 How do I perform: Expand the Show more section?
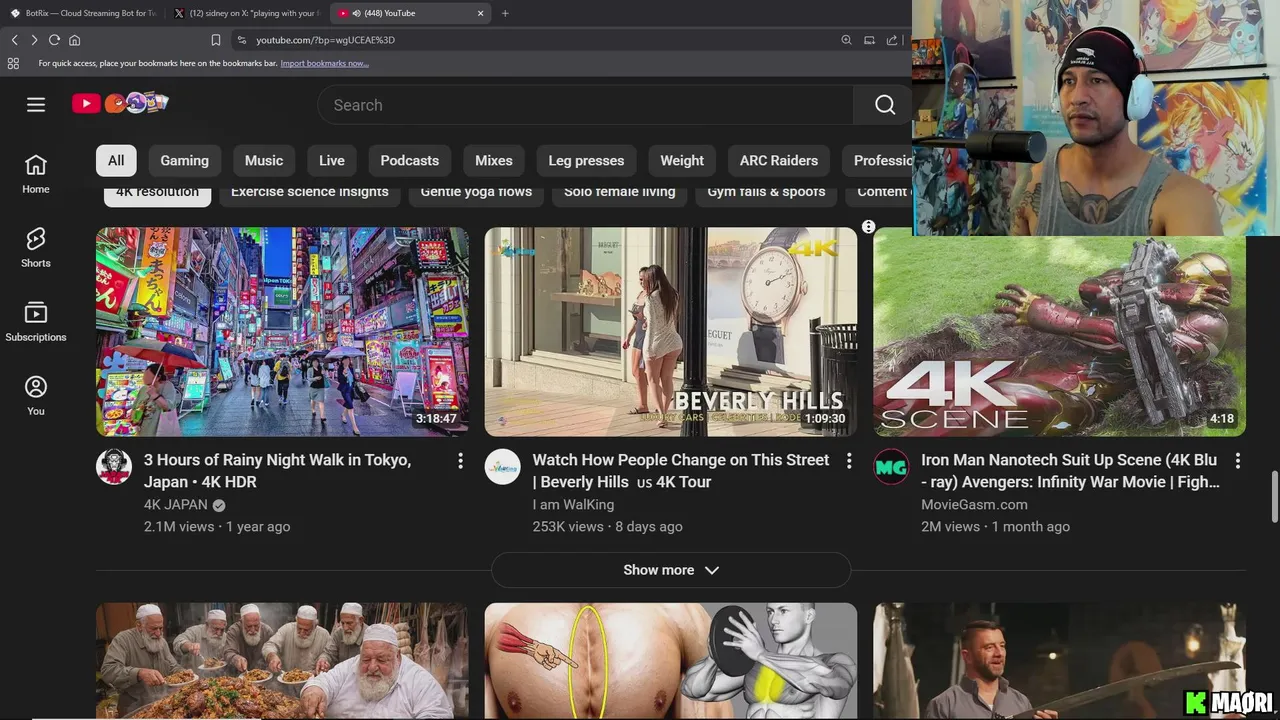[671, 570]
